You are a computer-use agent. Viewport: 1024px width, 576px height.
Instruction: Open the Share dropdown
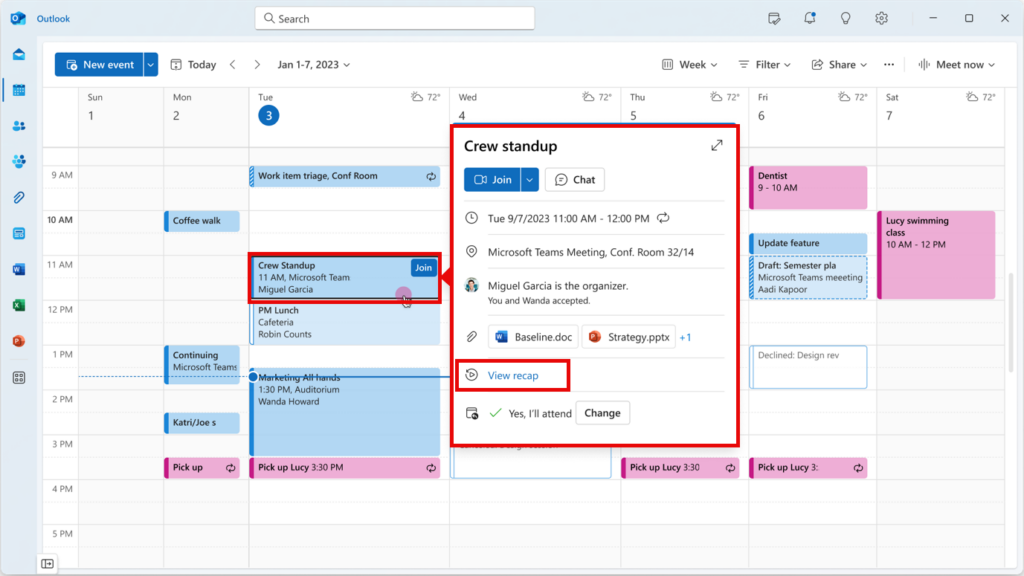(x=839, y=65)
